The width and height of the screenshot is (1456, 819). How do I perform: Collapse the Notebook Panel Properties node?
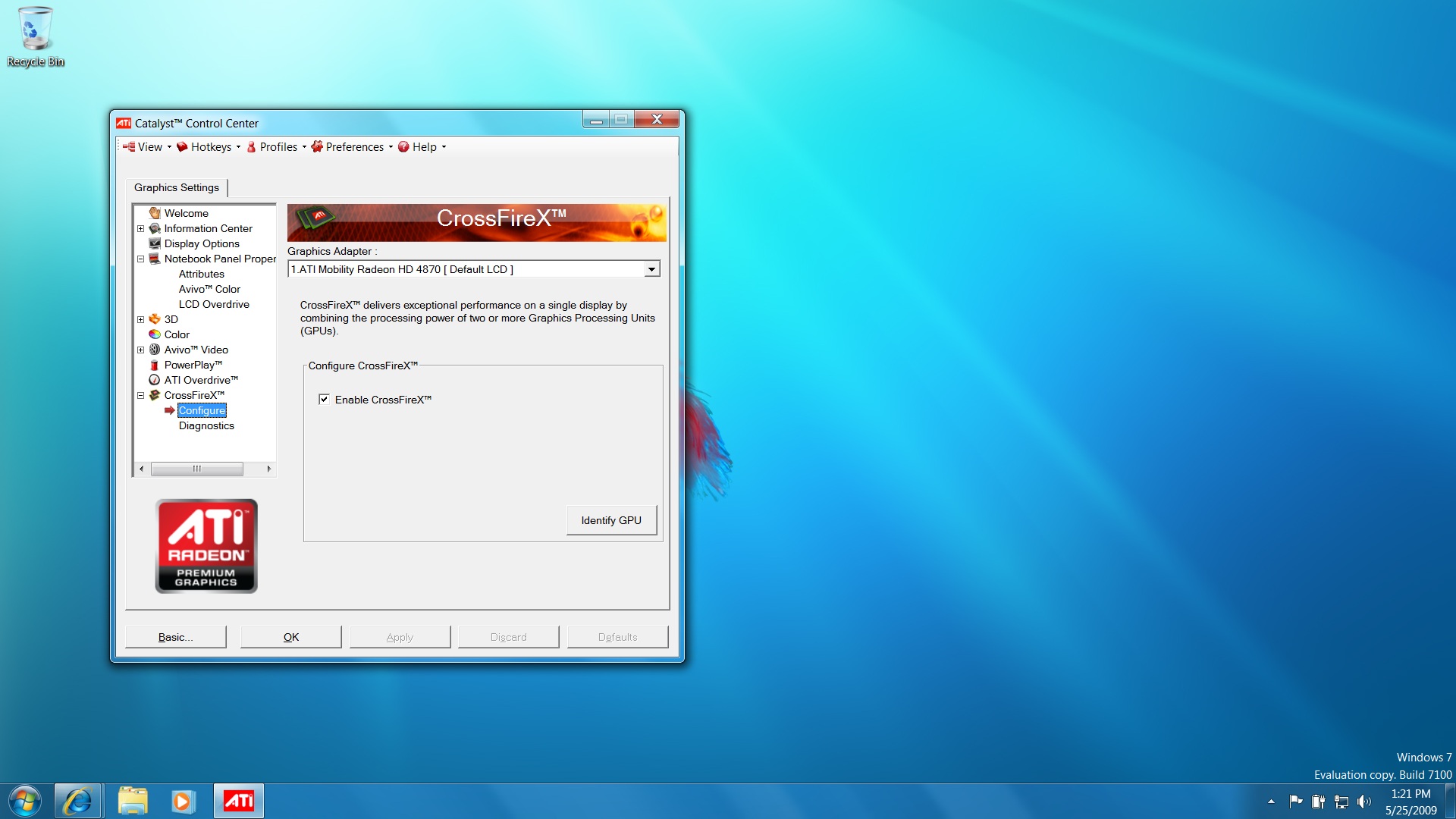pos(140,259)
